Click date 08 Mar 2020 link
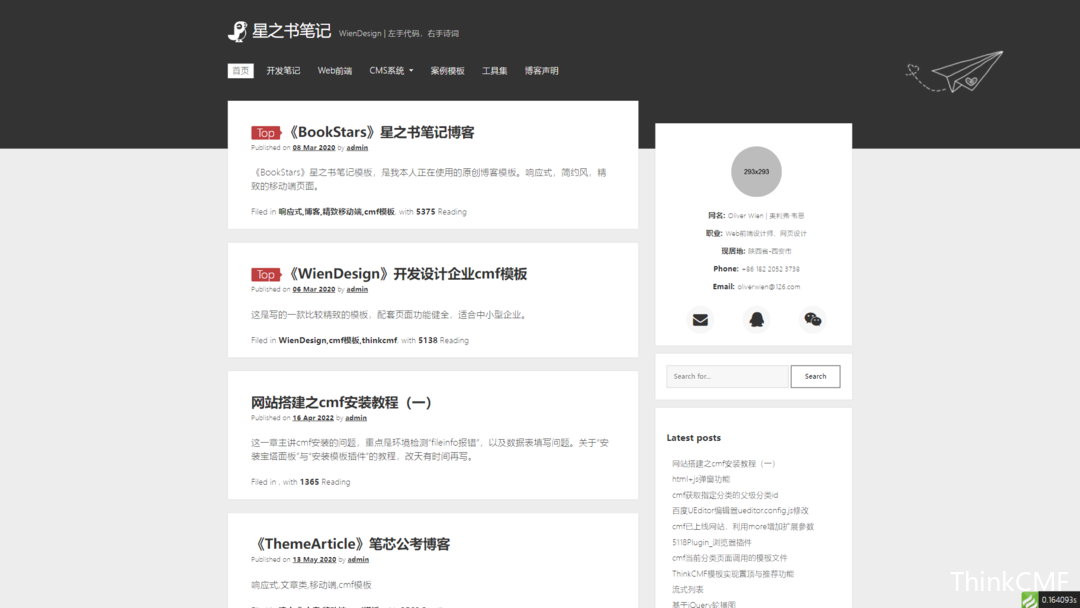Screen dimensions: 1080x608 313,147
